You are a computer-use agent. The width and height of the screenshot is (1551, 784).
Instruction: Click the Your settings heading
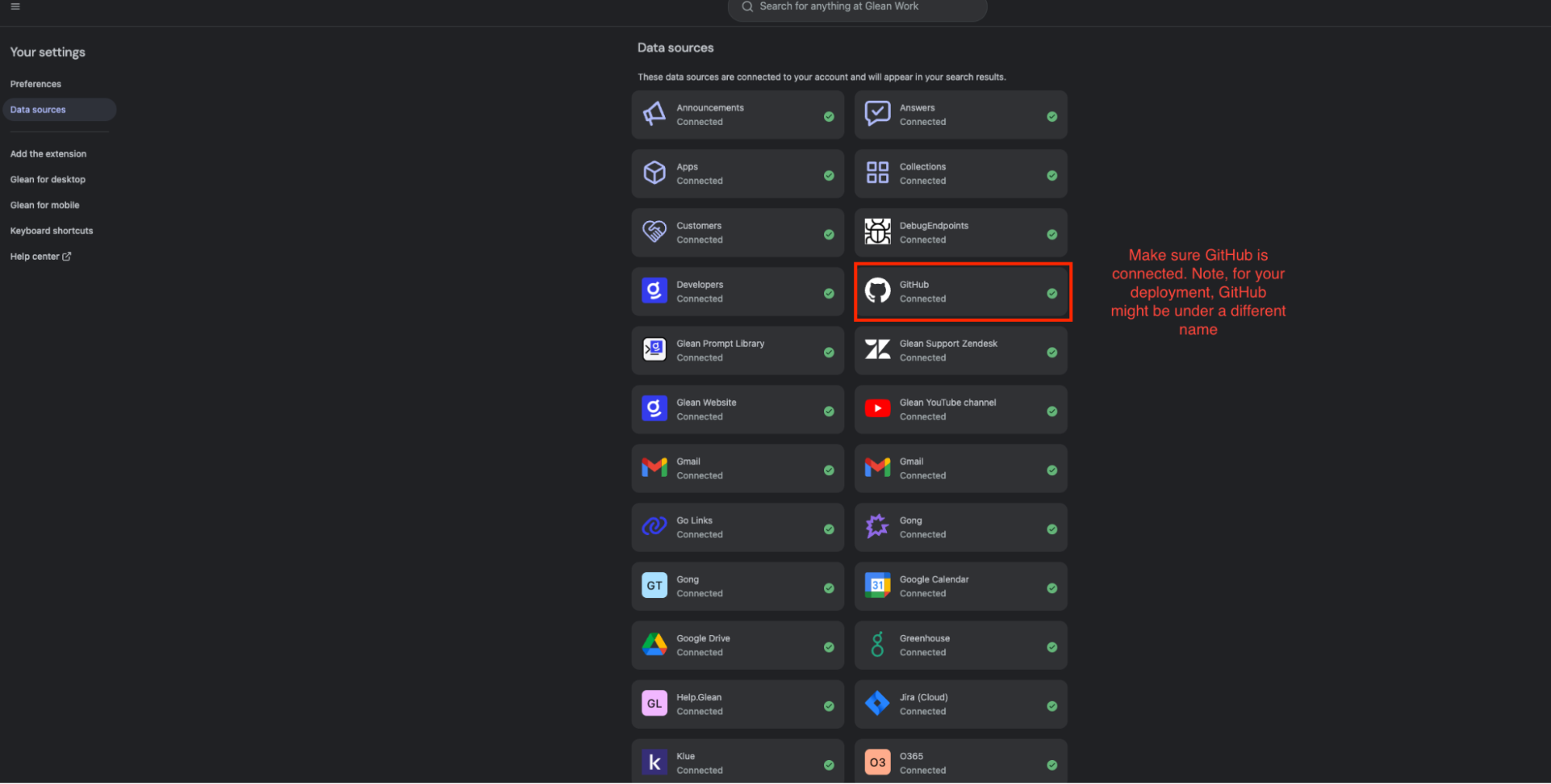coord(47,52)
